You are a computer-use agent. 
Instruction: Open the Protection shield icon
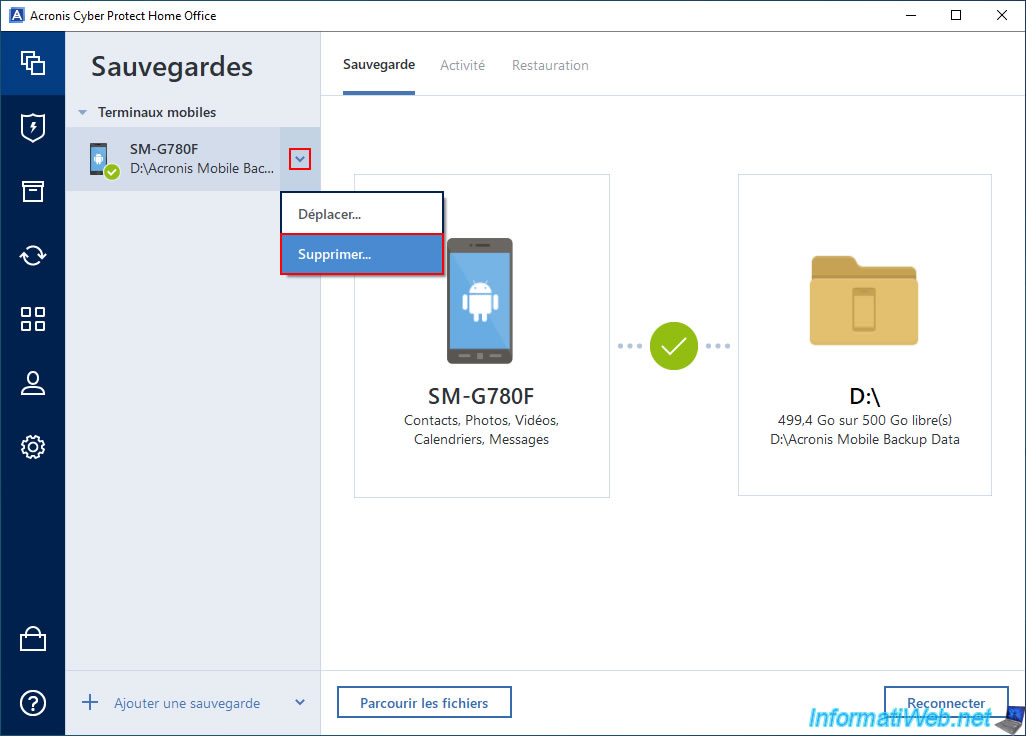pyautogui.click(x=33, y=128)
